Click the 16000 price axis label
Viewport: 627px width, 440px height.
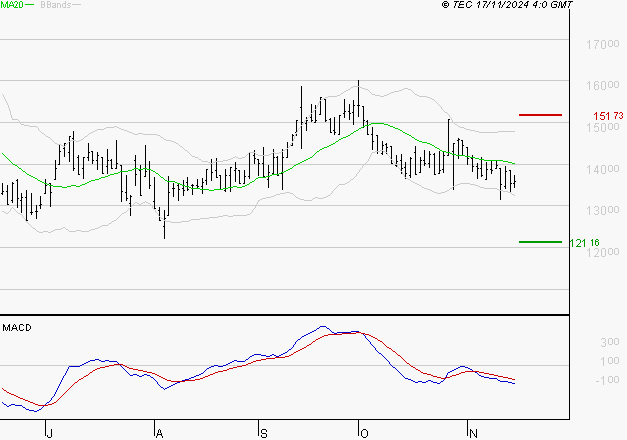coord(603,85)
